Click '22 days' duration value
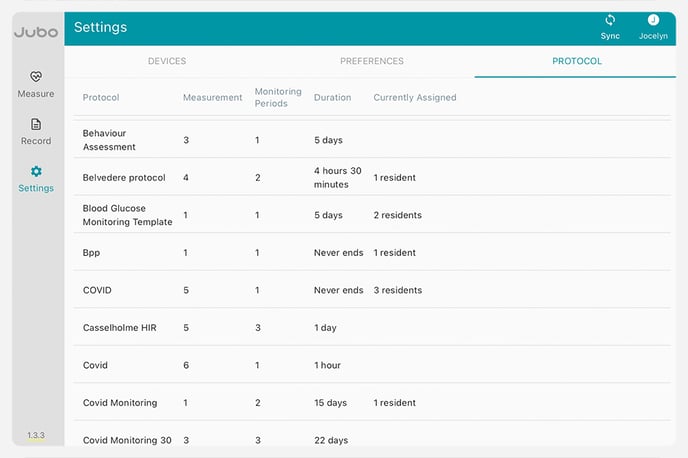688x458 pixels. tap(331, 440)
